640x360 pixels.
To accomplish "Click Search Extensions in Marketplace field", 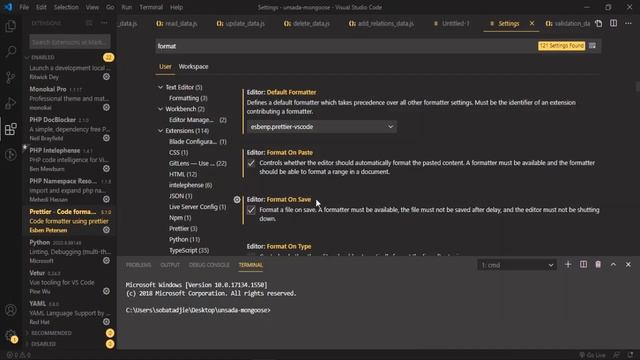I will [x=70, y=42].
